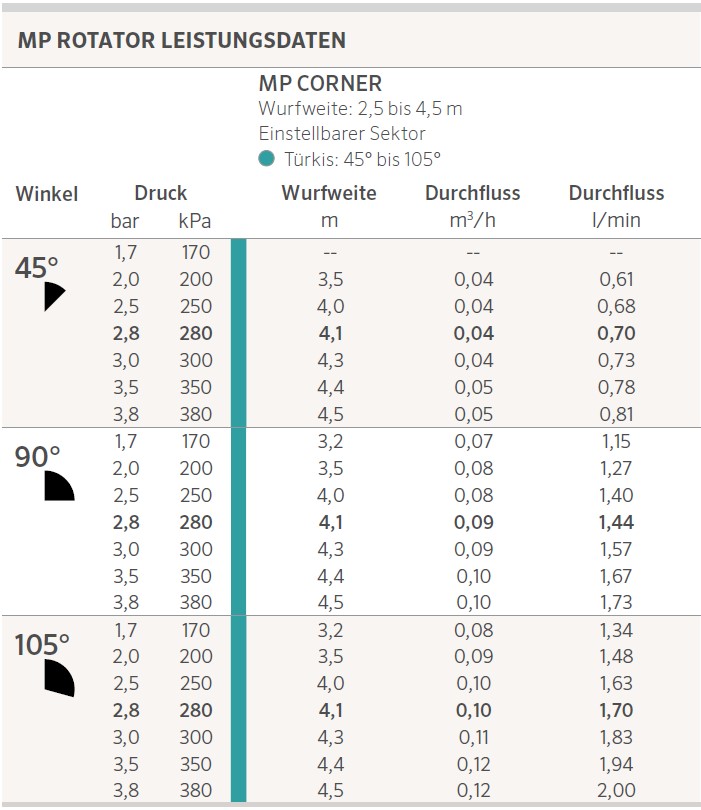The width and height of the screenshot is (701, 810).
Task: Click the bold 0,70 l/min value
Action: (x=616, y=333)
